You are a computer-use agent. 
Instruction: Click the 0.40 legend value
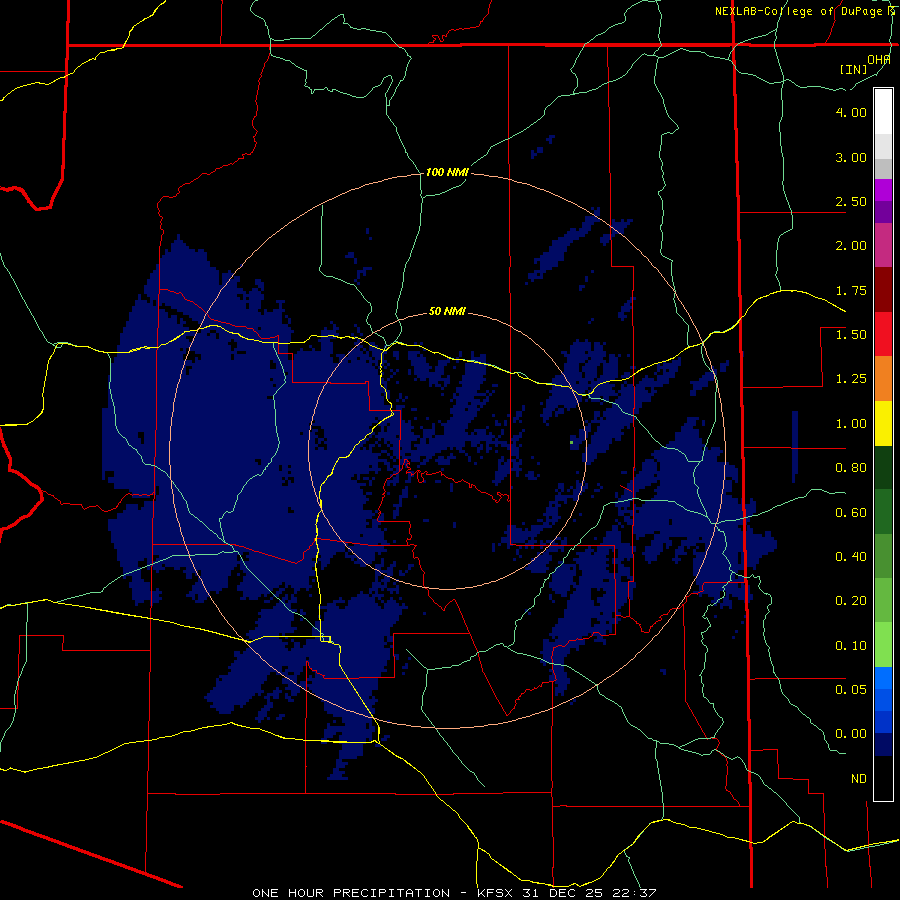coord(851,557)
